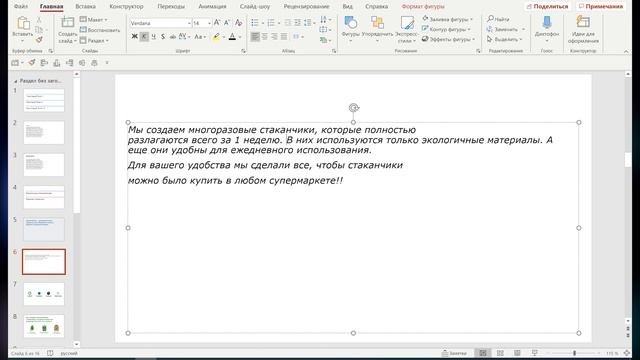640x360 pixels.
Task: Switch to slide sorter view in status bar
Action: click(500, 353)
